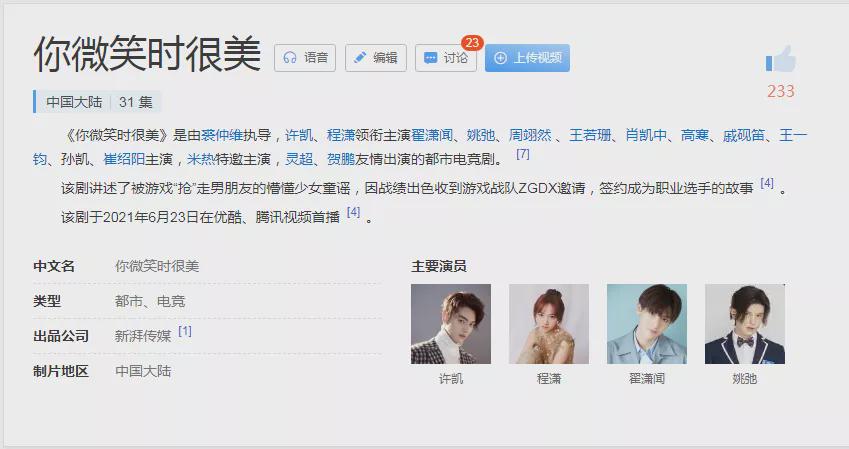Screen dimensions: 849x449
Task: Click the 程潇 actress photo thumbnail
Action: (x=549, y=324)
